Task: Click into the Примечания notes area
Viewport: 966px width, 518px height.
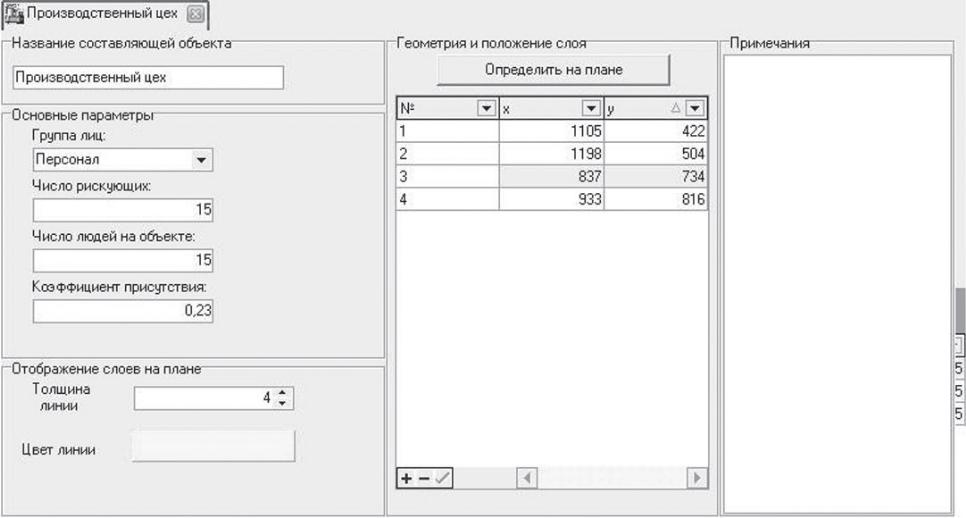Action: [x=837, y=284]
